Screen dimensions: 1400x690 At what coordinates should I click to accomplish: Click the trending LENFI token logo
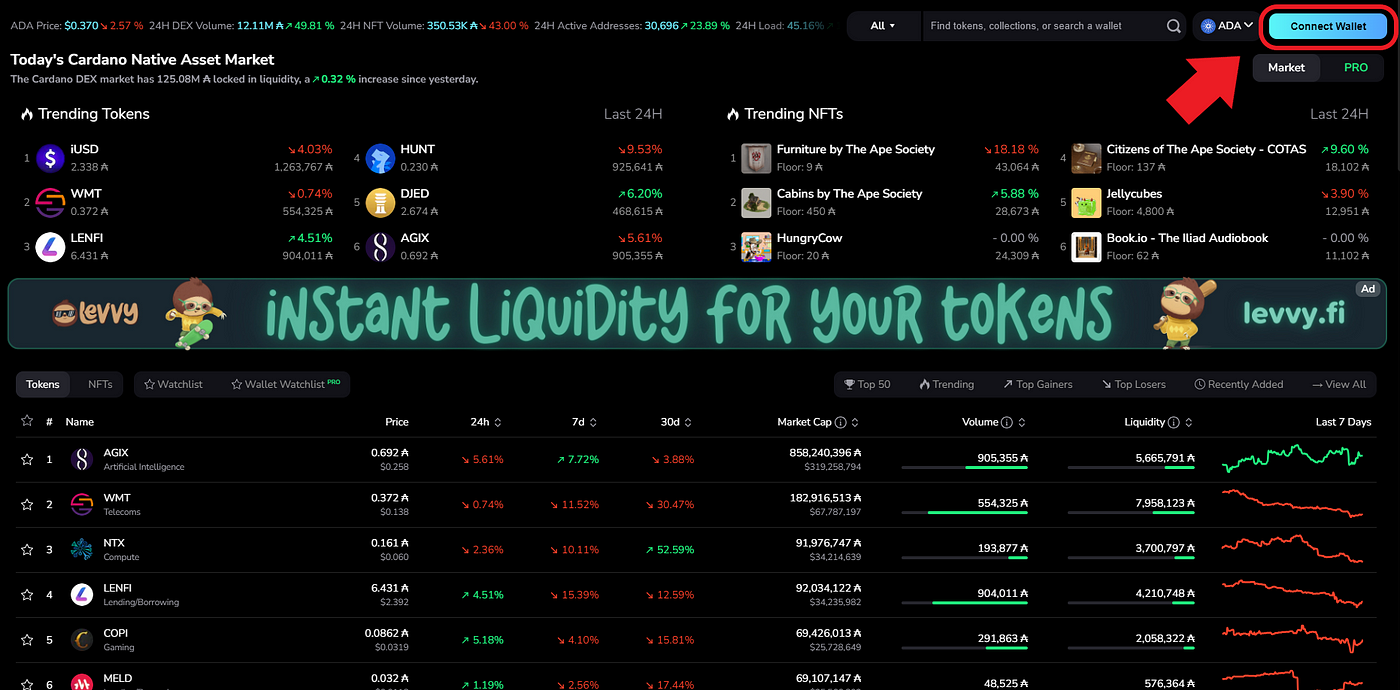click(51, 247)
